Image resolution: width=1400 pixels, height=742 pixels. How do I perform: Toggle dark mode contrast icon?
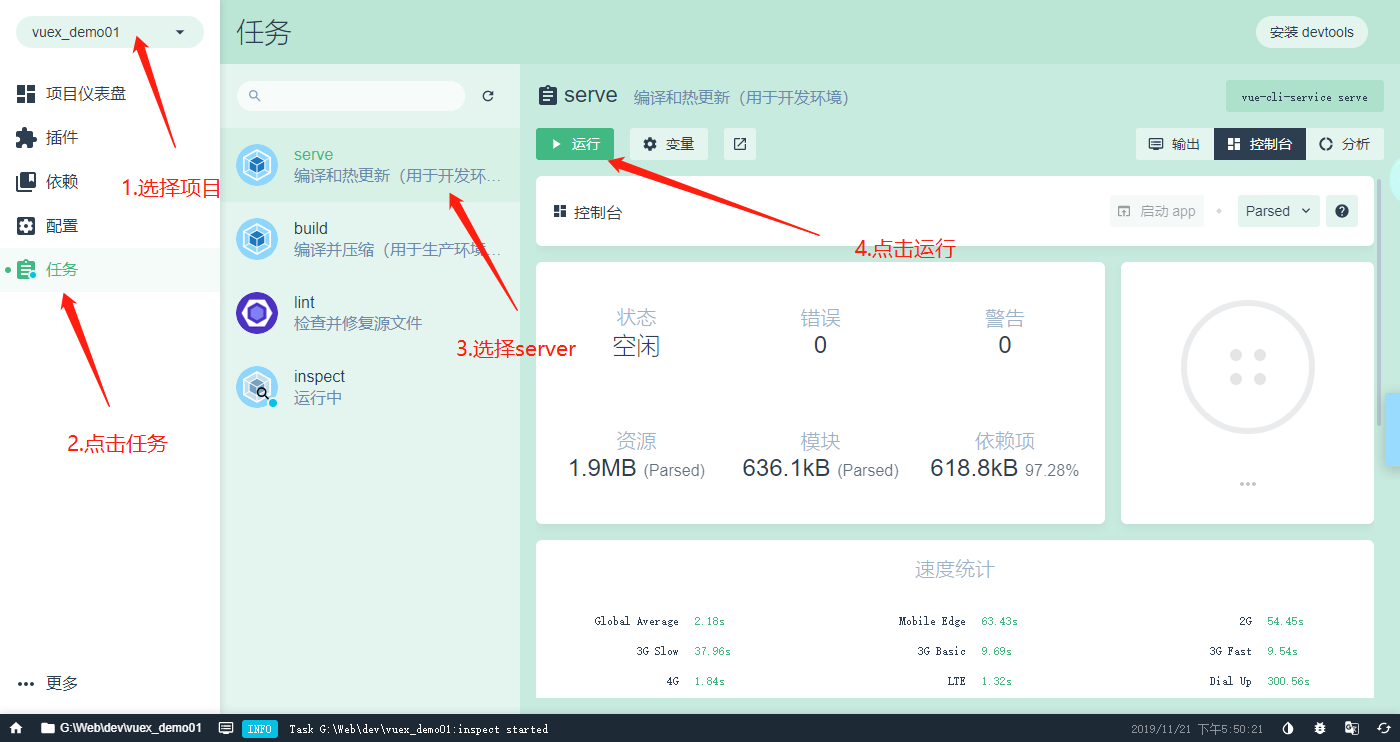pos(1288,728)
